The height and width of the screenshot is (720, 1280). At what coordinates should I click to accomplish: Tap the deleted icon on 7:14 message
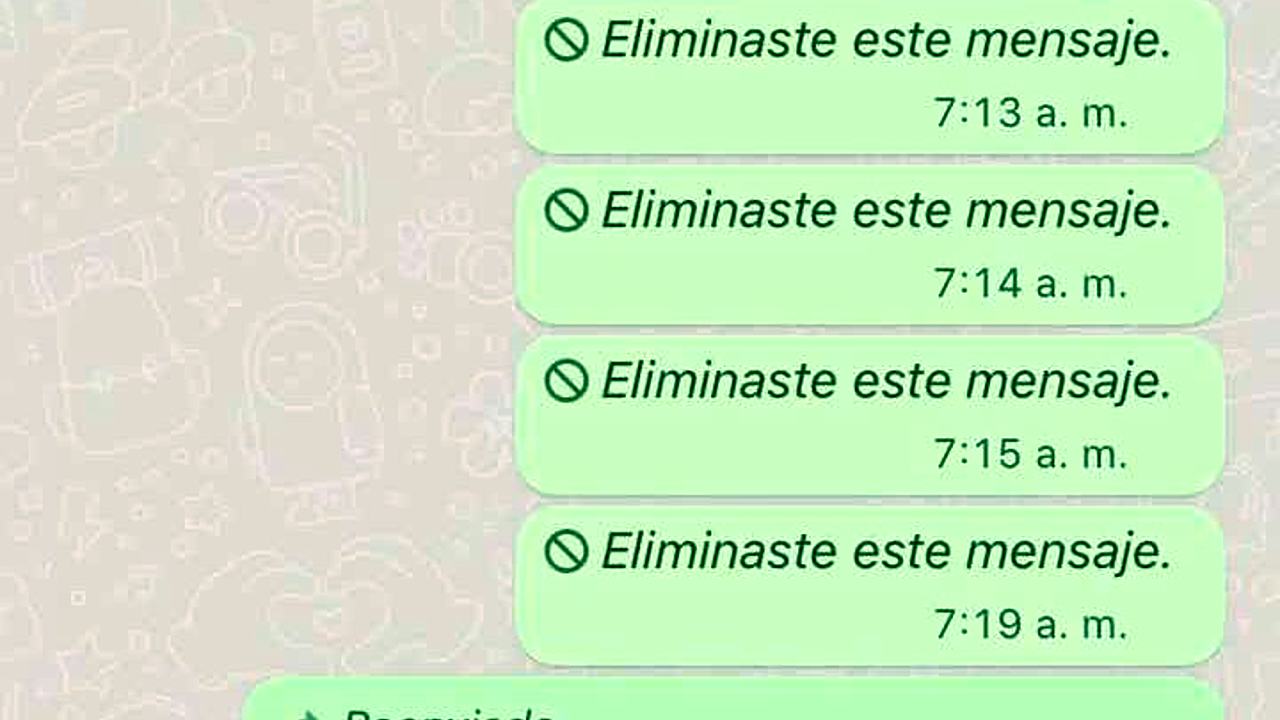pos(566,211)
